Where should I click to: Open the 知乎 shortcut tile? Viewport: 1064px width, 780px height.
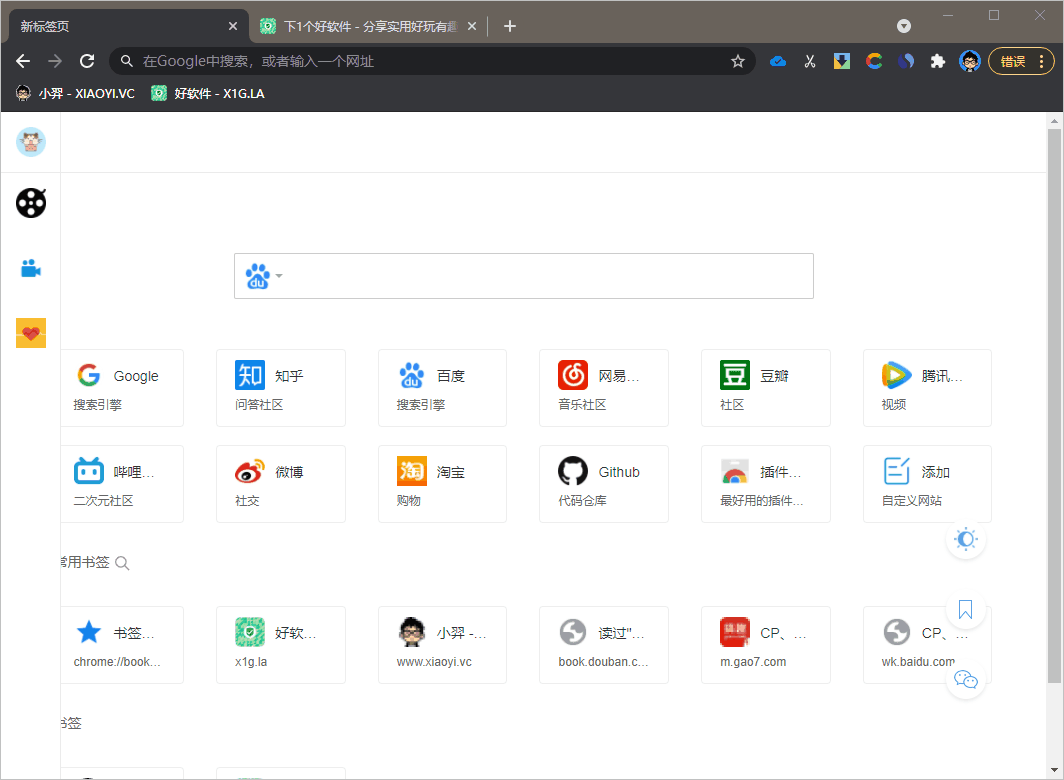coord(280,388)
